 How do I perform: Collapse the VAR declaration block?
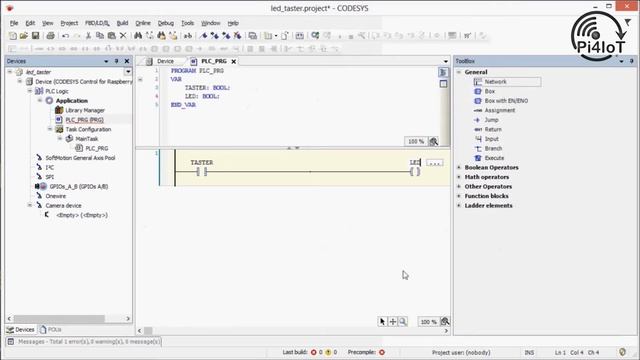click(x=140, y=79)
